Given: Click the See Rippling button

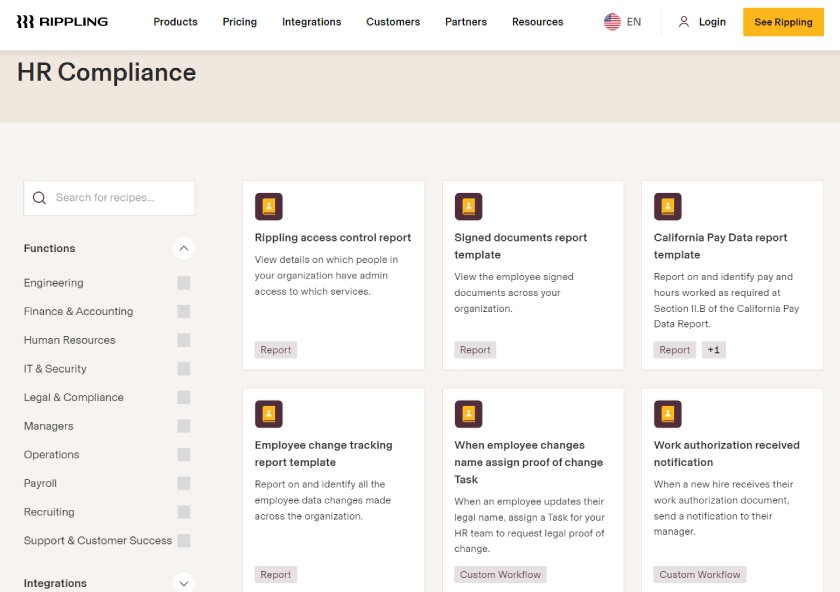Looking at the screenshot, I should coord(783,22).
